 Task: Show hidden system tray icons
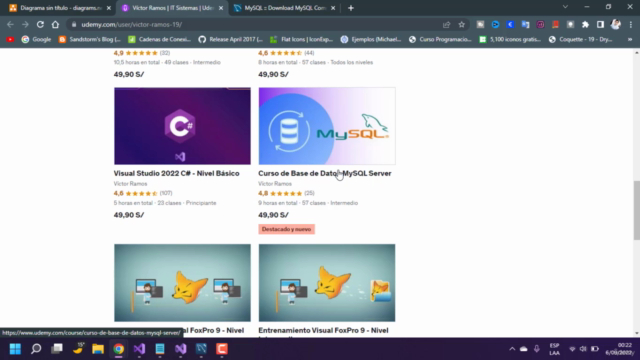512,349
